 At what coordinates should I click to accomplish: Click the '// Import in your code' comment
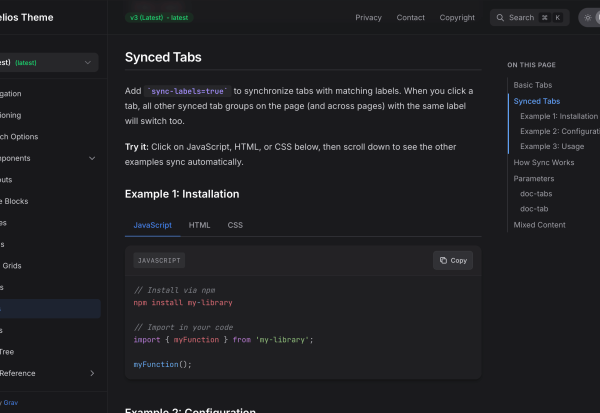pyautogui.click(x=183, y=327)
